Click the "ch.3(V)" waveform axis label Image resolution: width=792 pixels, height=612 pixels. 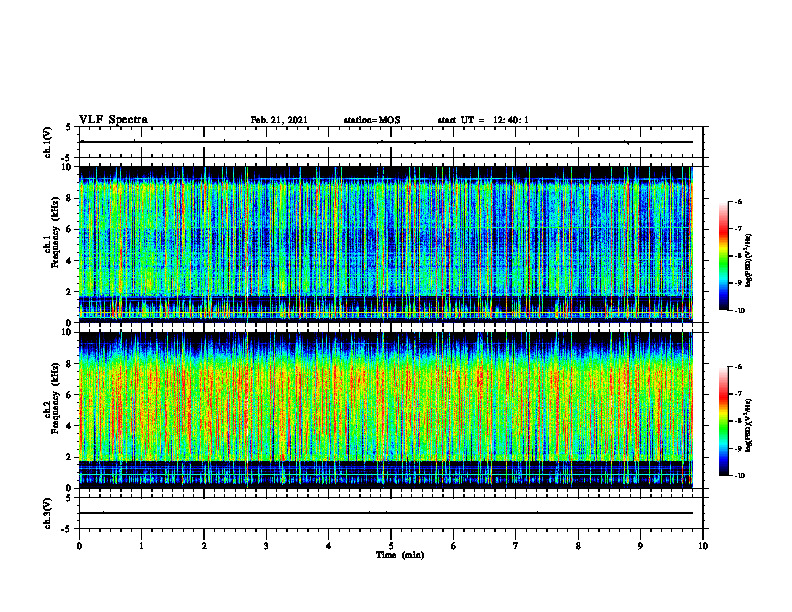tap(48, 513)
